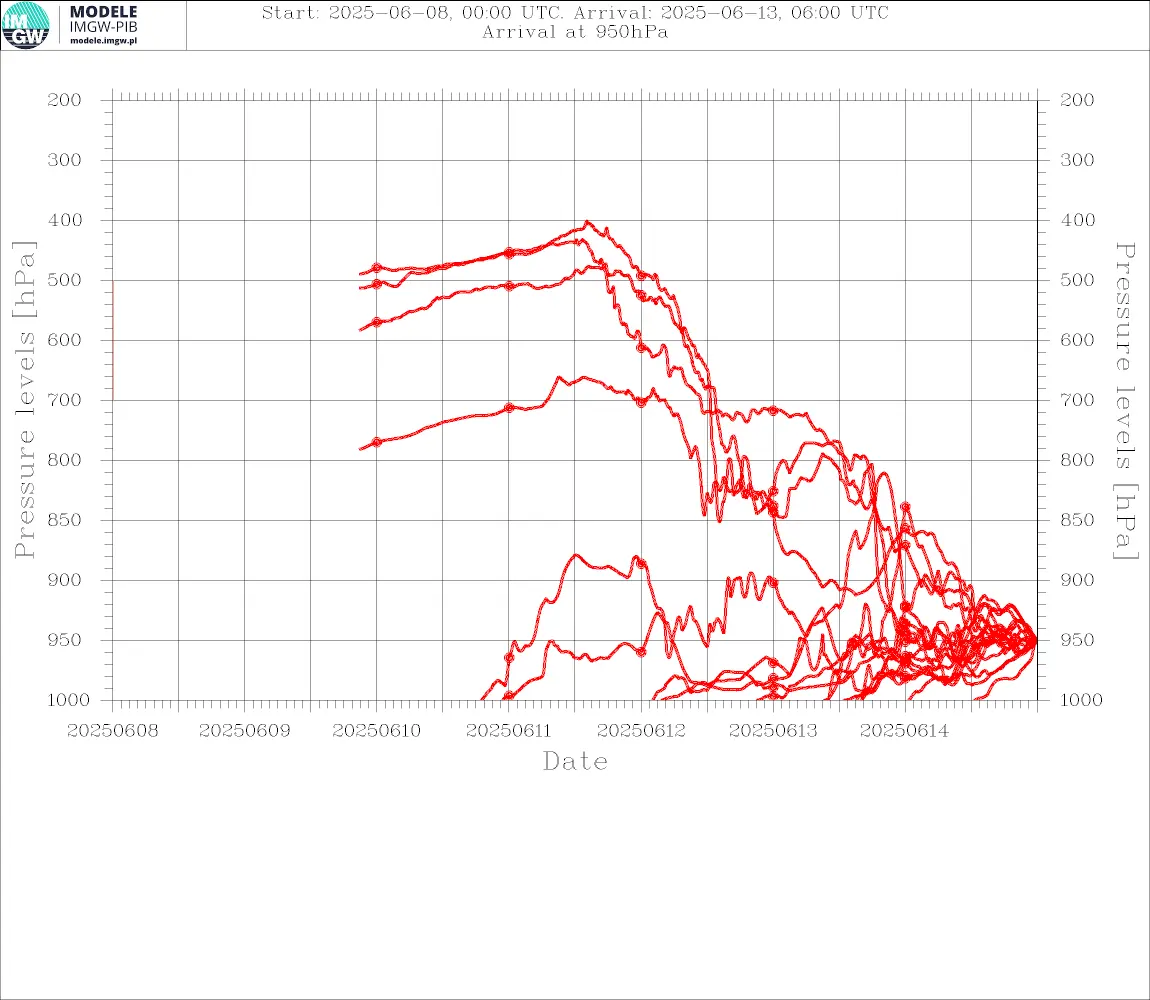Click the right 'Pressure levels [hPa]' axis title
The height and width of the screenshot is (1000, 1150).
pyautogui.click(x=1126, y=401)
